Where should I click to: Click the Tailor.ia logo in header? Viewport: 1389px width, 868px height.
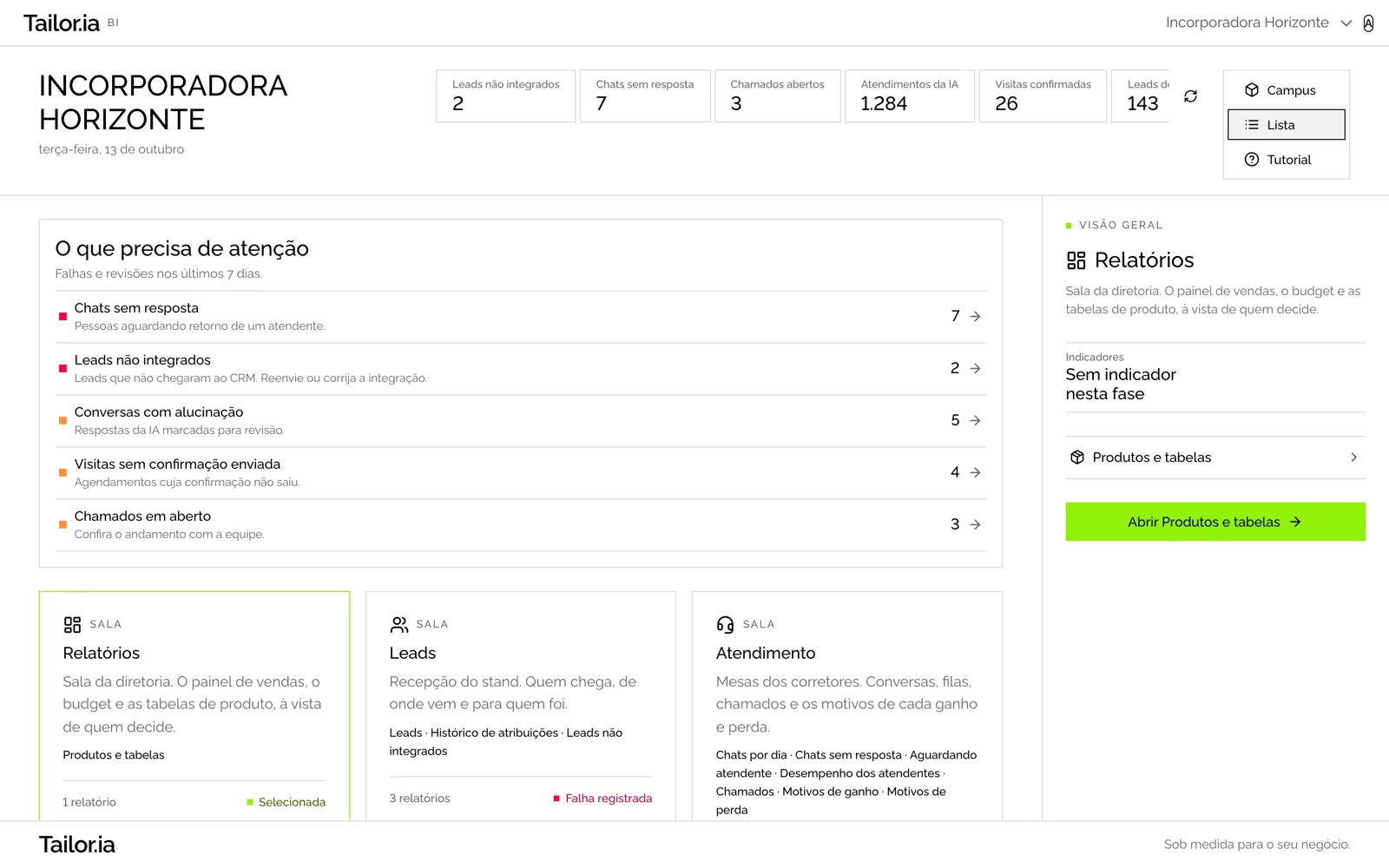click(62, 23)
